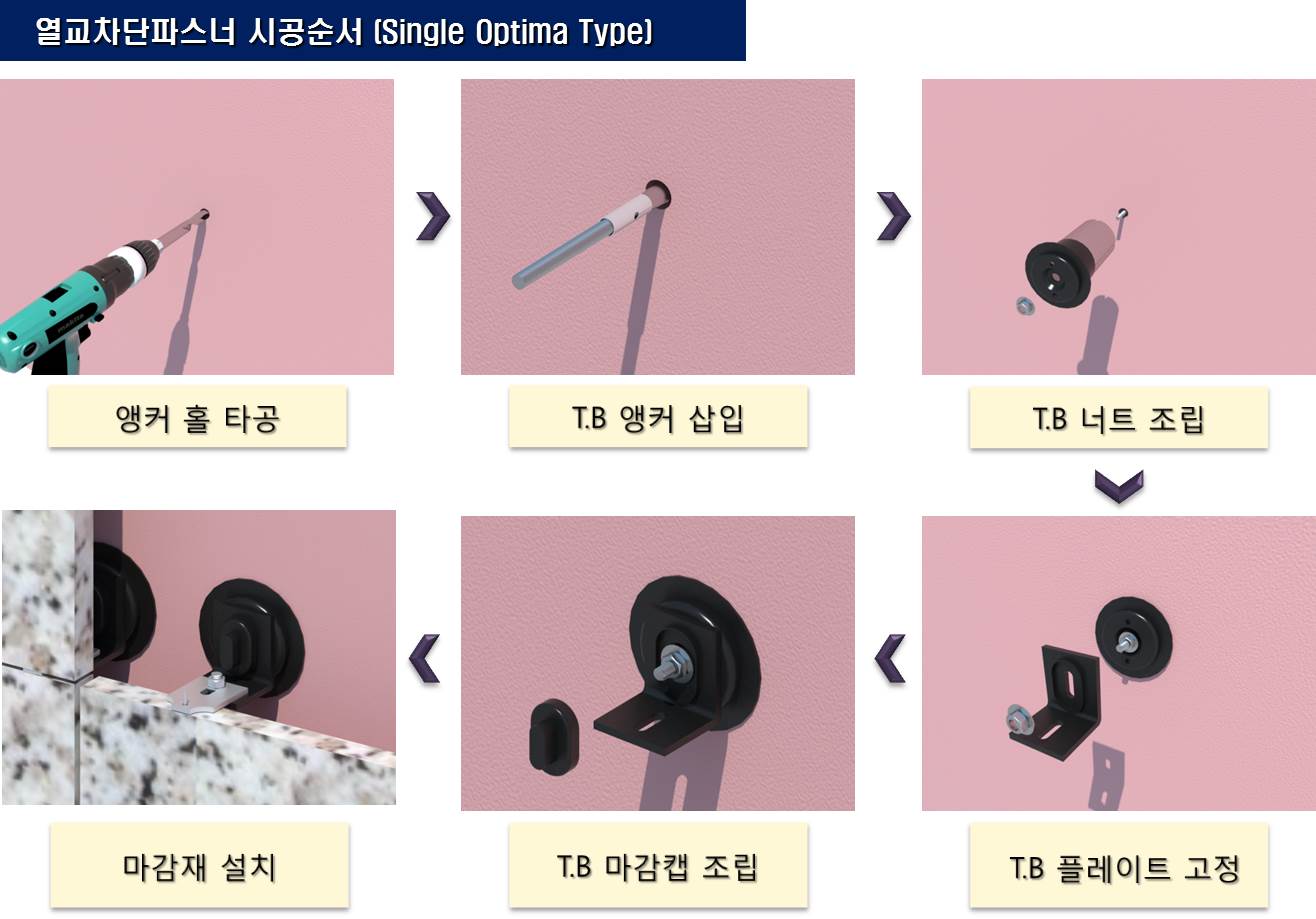
Task: Select the 열교차단파스너 시공순서 title banner
Action: (372, 30)
